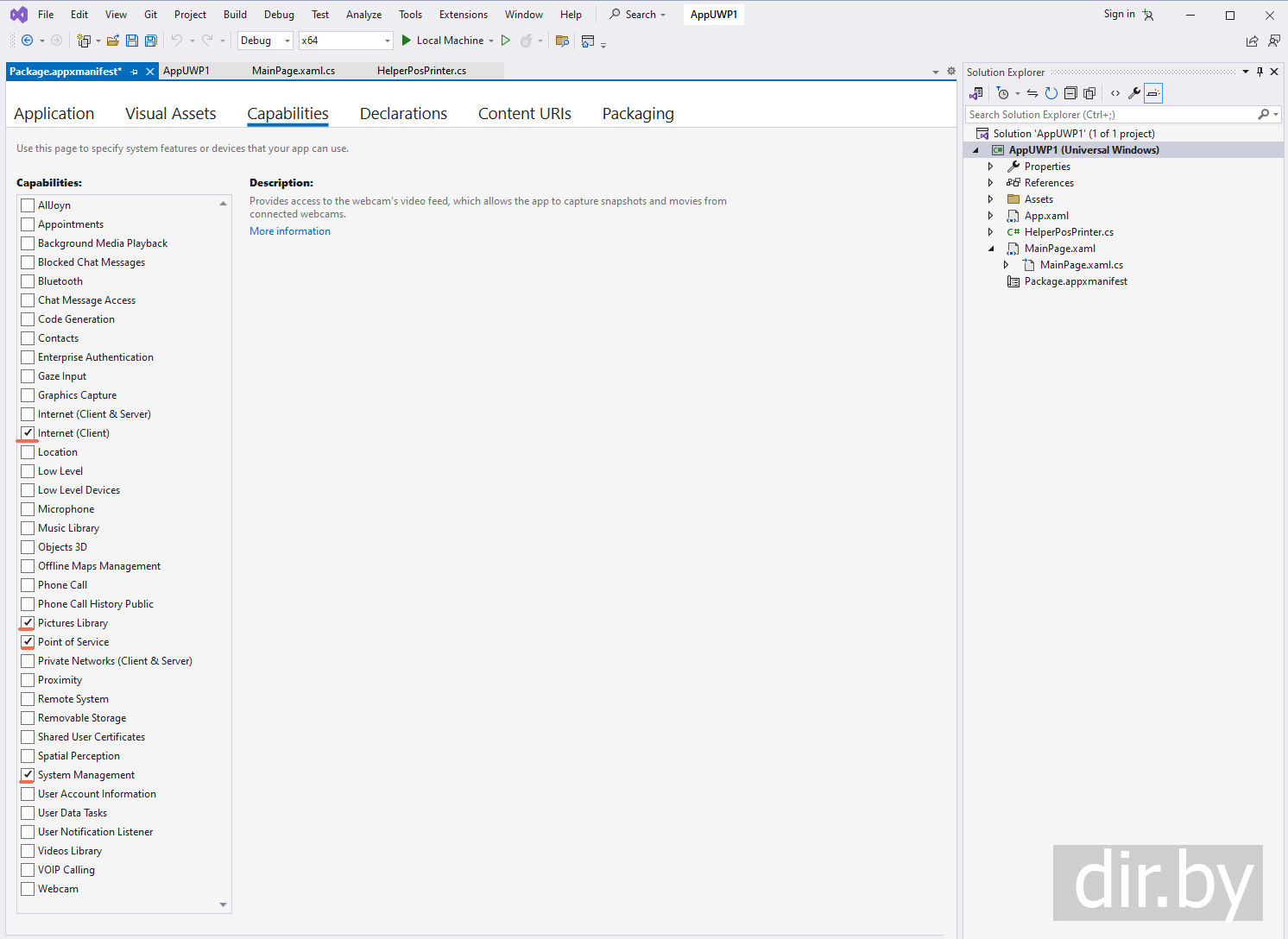Screen dimensions: 1288x939
Task: Switch to the Declarations tab
Action: coord(403,114)
